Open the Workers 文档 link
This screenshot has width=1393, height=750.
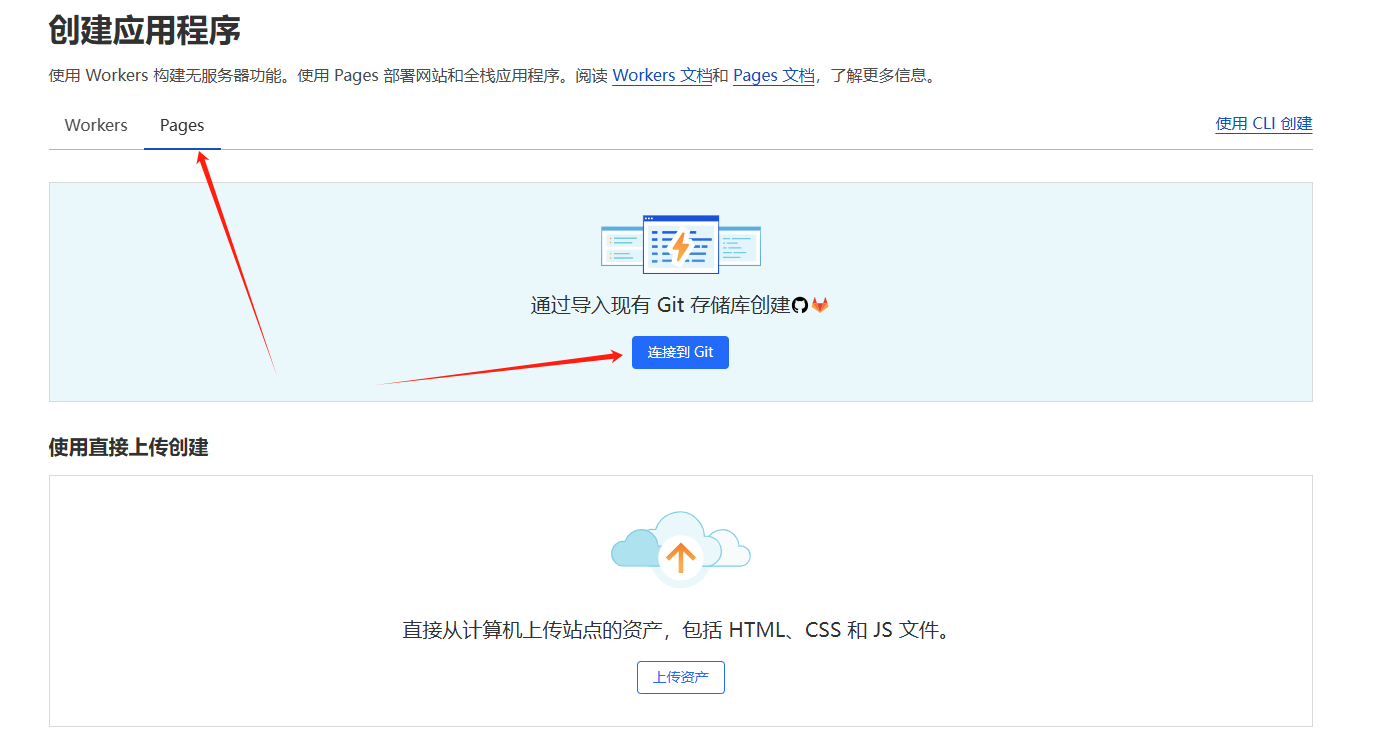pos(662,76)
